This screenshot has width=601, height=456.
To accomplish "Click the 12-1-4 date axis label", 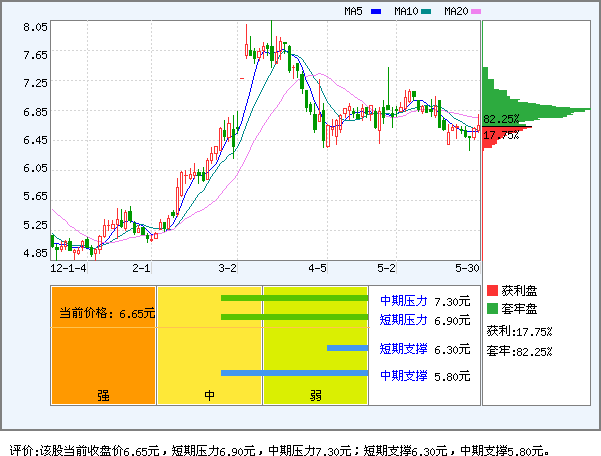I will [x=68, y=268].
